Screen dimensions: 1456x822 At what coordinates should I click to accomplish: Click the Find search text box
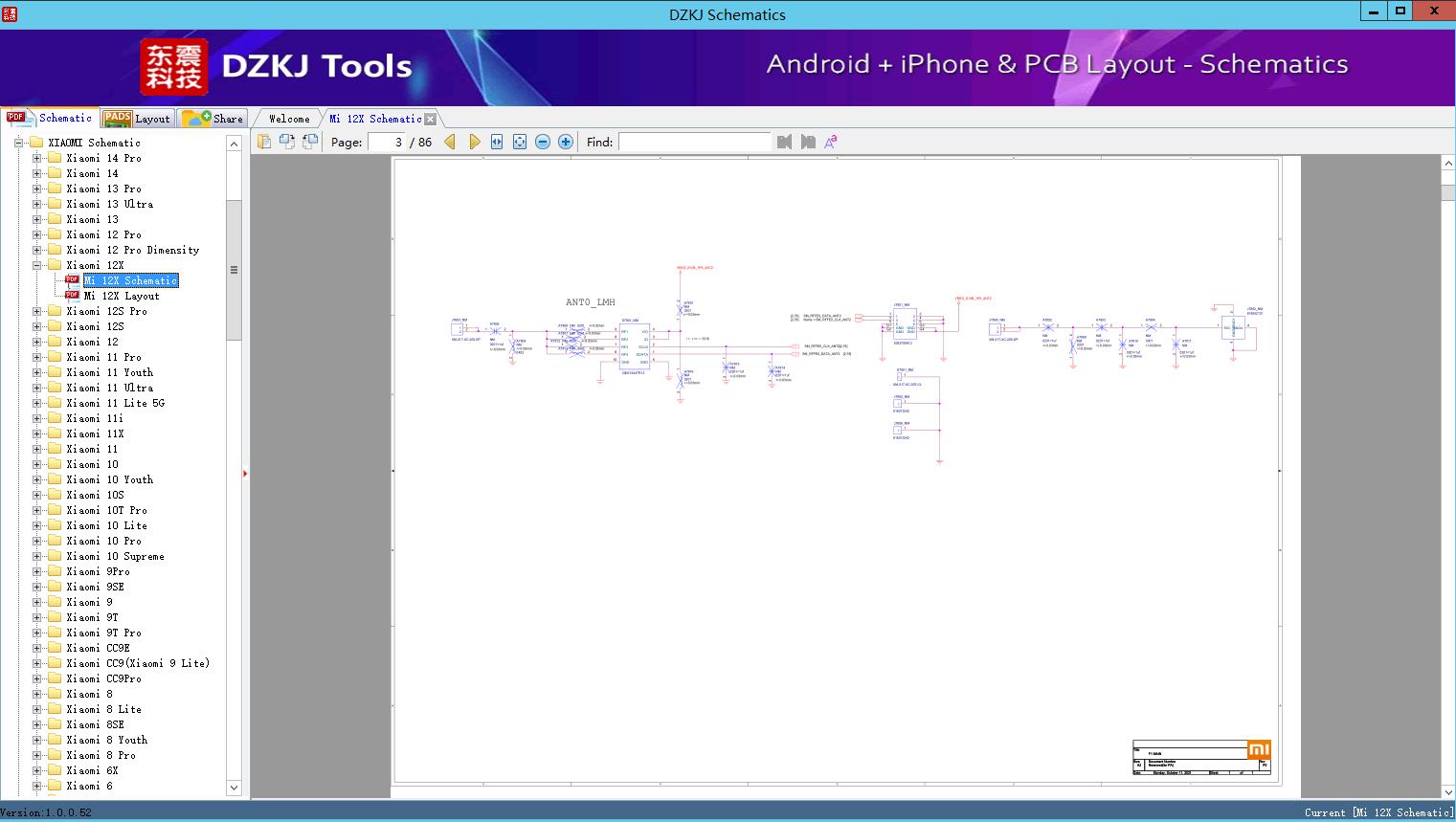coord(694,142)
